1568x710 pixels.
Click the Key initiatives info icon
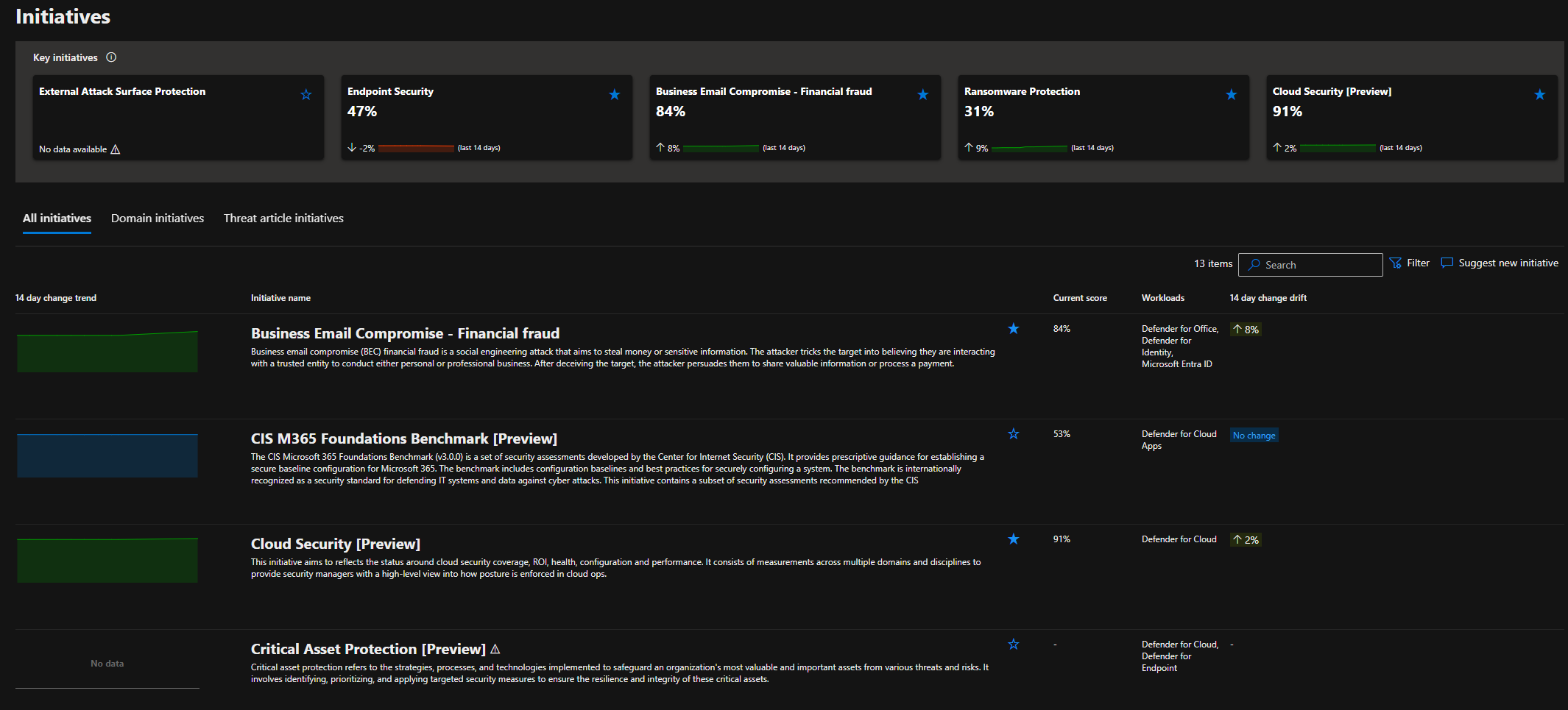(111, 57)
